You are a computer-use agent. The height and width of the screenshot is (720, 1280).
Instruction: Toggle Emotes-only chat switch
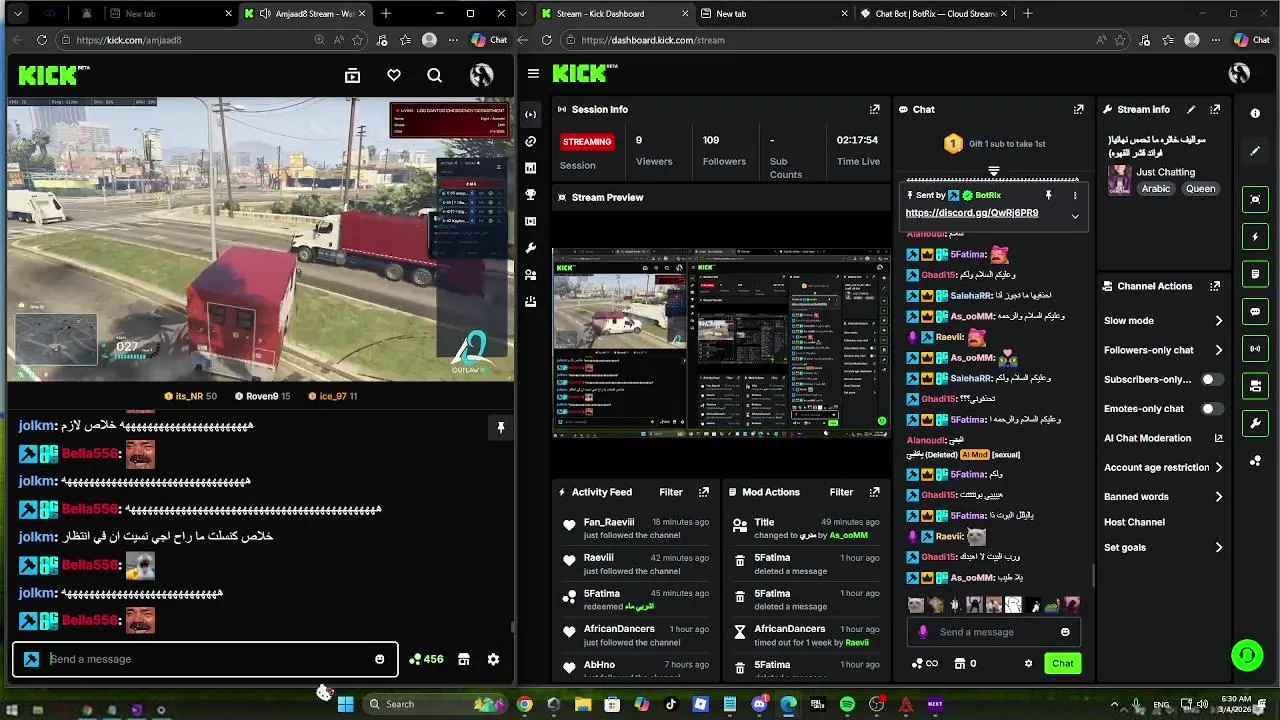[1212, 409]
